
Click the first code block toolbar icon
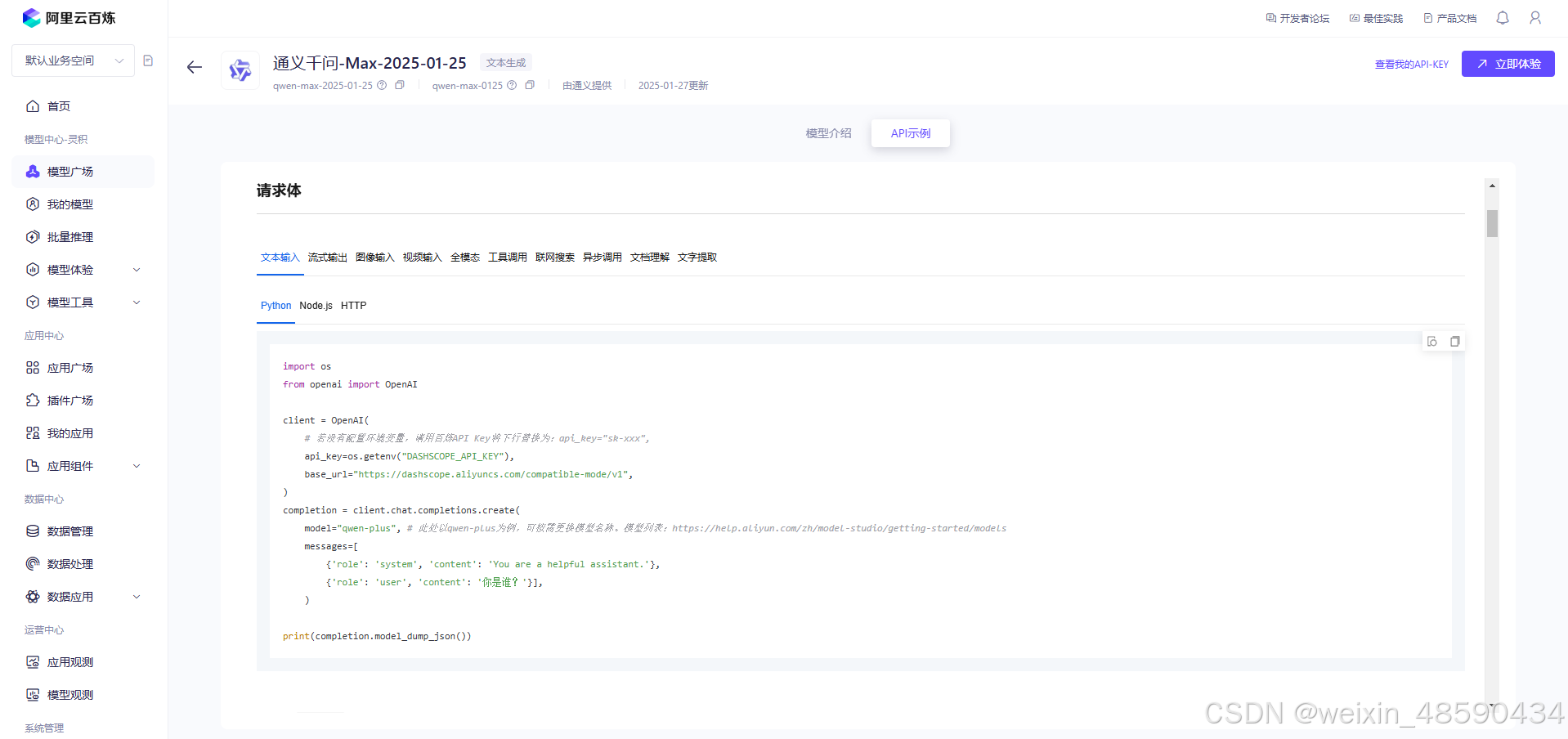click(1432, 342)
